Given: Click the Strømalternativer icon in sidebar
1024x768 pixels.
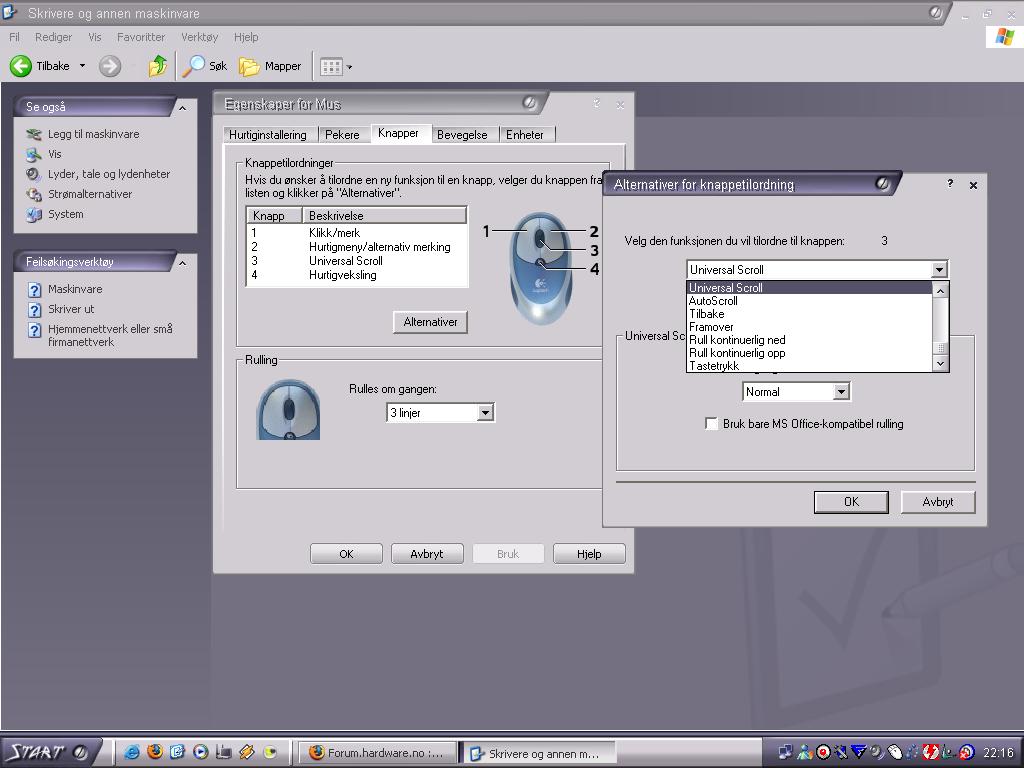Looking at the screenshot, I should [35, 194].
